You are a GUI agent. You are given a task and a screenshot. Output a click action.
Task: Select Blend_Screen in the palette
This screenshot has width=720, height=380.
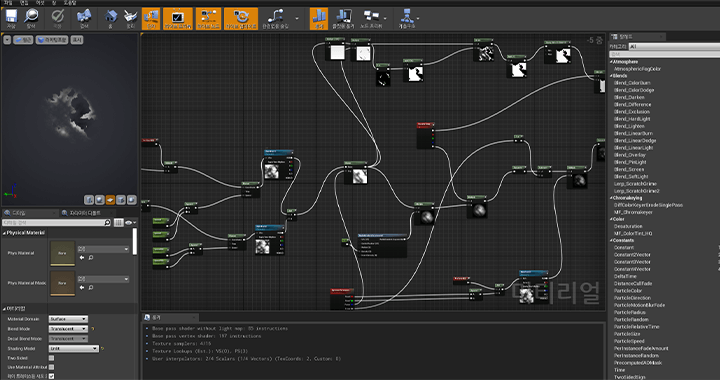tap(629, 169)
